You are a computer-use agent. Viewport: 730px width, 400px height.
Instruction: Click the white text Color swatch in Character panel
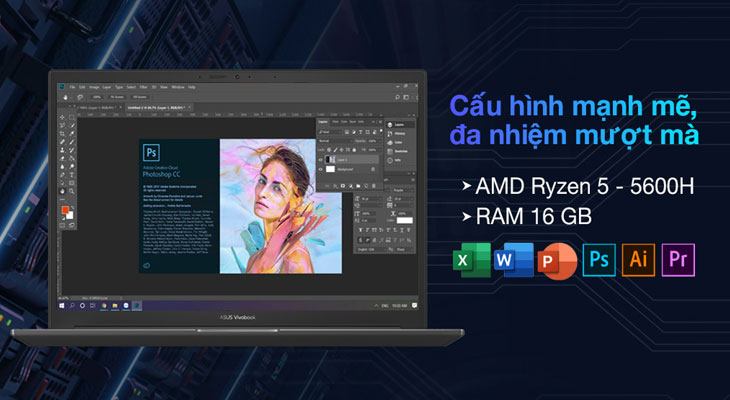(405, 220)
